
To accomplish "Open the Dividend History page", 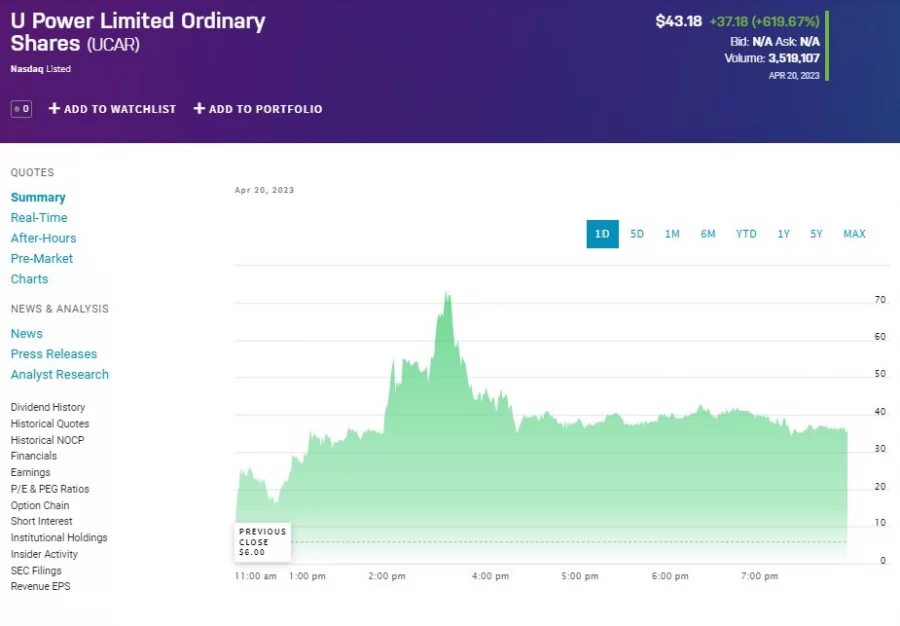I will click(x=48, y=407).
